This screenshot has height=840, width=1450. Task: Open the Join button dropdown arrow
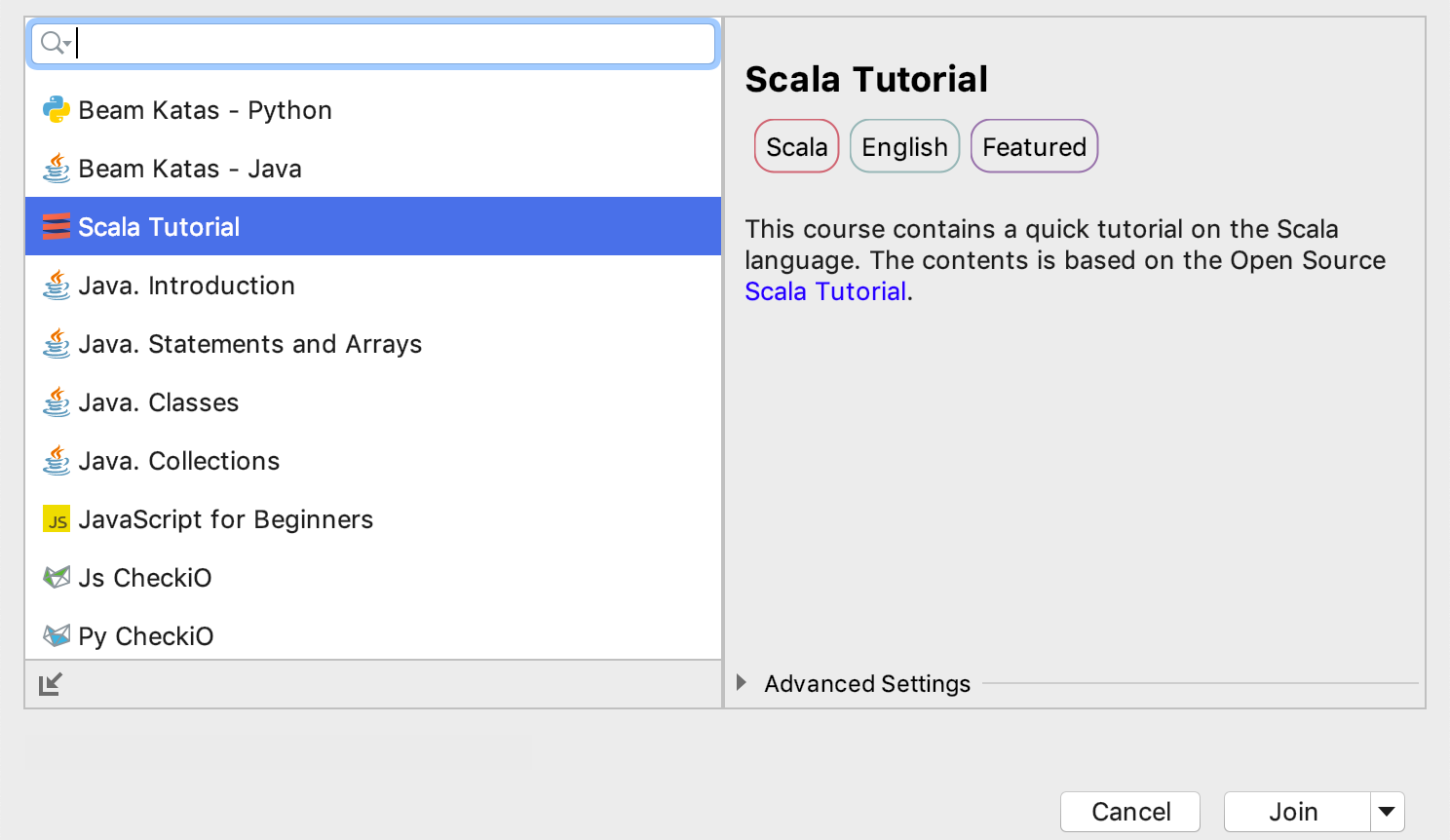[x=1387, y=812]
